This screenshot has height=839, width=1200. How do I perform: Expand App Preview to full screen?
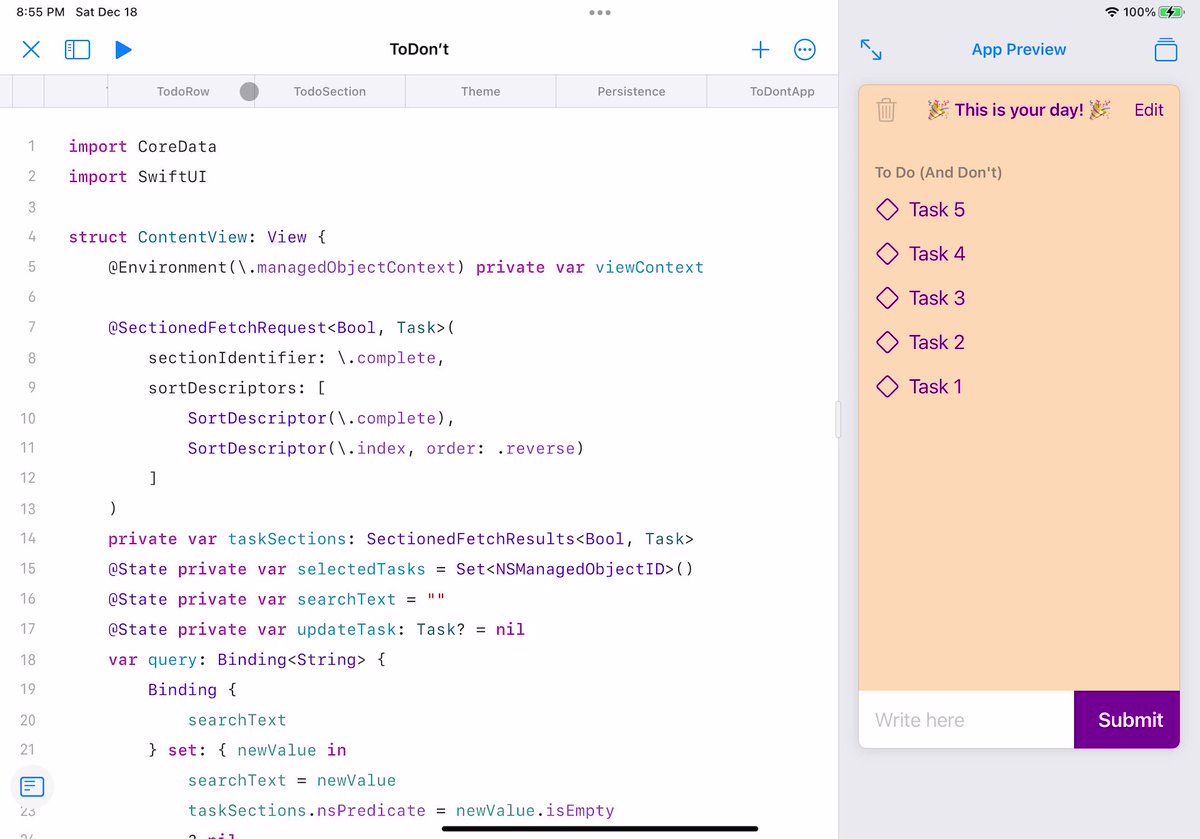[871, 49]
